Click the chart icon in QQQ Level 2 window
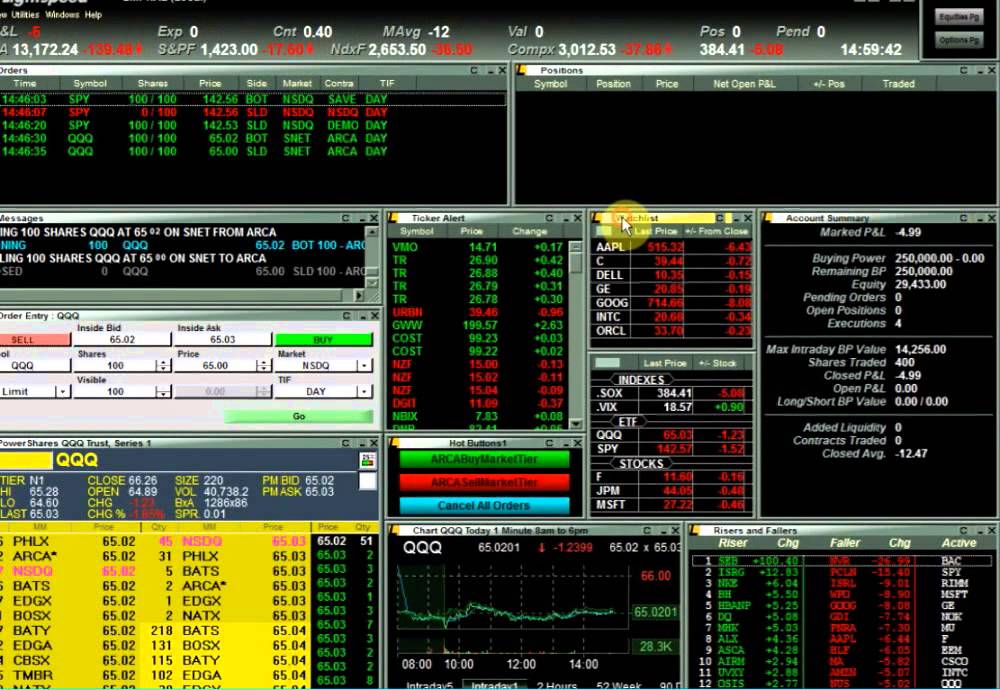Image resolution: width=1000 pixels, height=690 pixels. click(x=367, y=460)
